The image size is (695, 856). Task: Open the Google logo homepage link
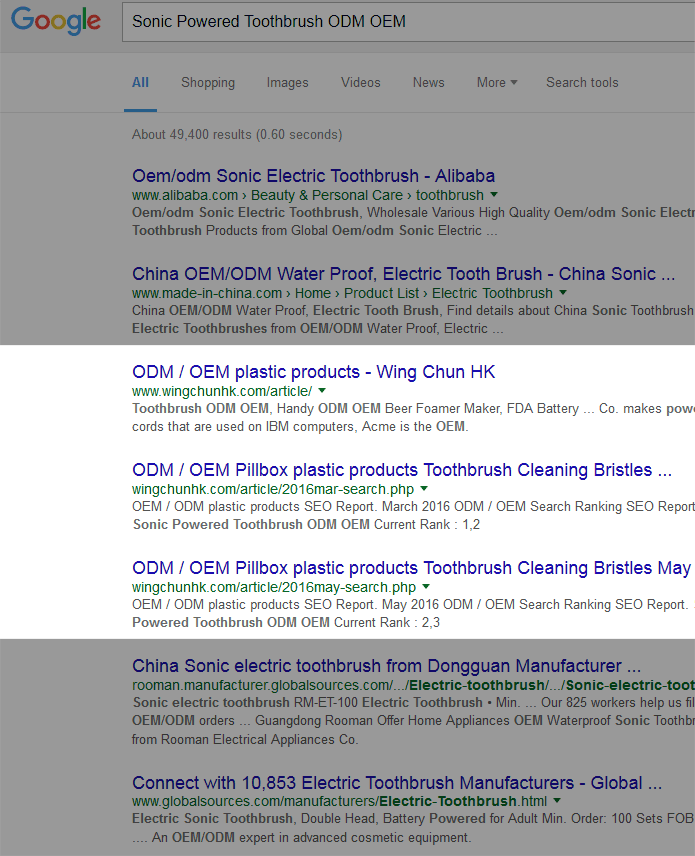[56, 21]
